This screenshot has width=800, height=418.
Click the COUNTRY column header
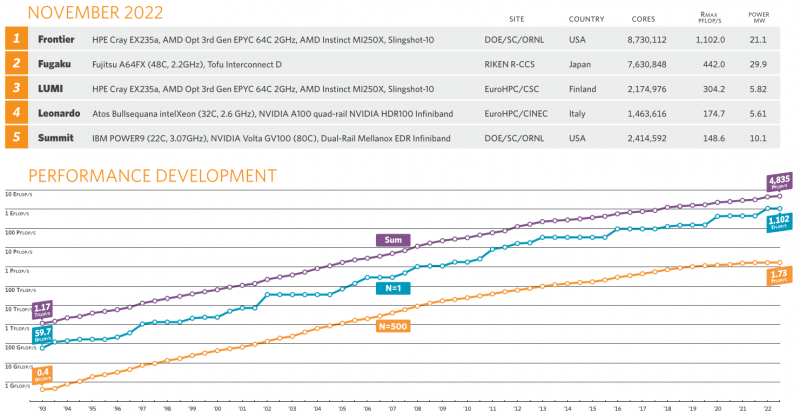[586, 19]
